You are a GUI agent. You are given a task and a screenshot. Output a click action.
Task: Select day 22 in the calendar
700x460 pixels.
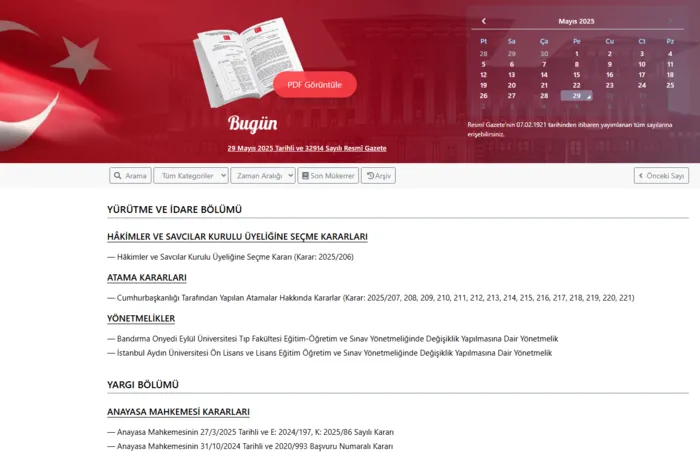coord(577,85)
